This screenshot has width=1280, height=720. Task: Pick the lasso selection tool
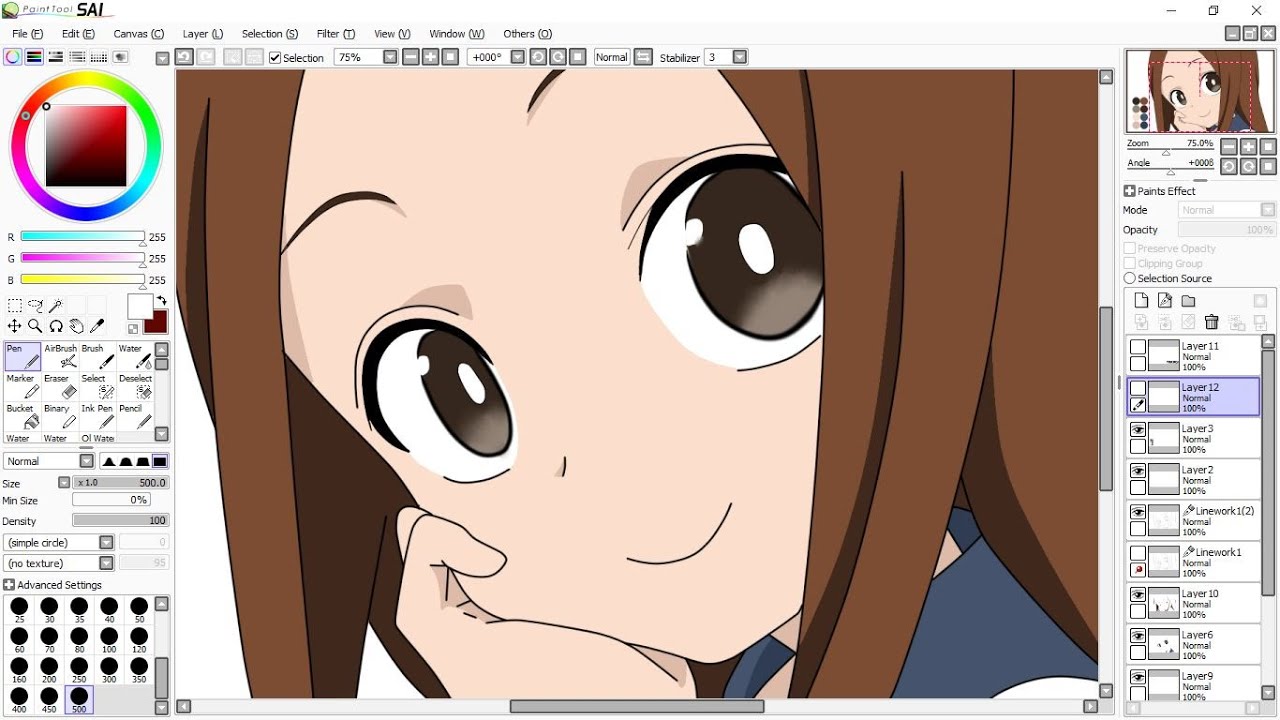tap(35, 306)
